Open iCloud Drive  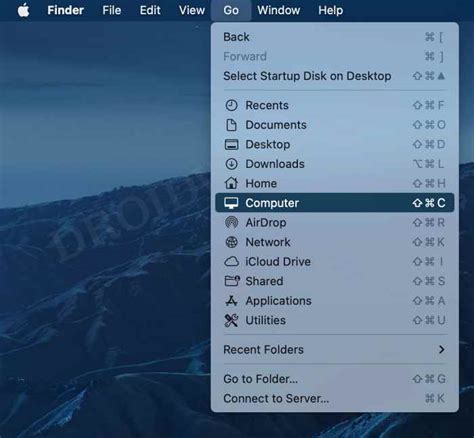point(335,262)
